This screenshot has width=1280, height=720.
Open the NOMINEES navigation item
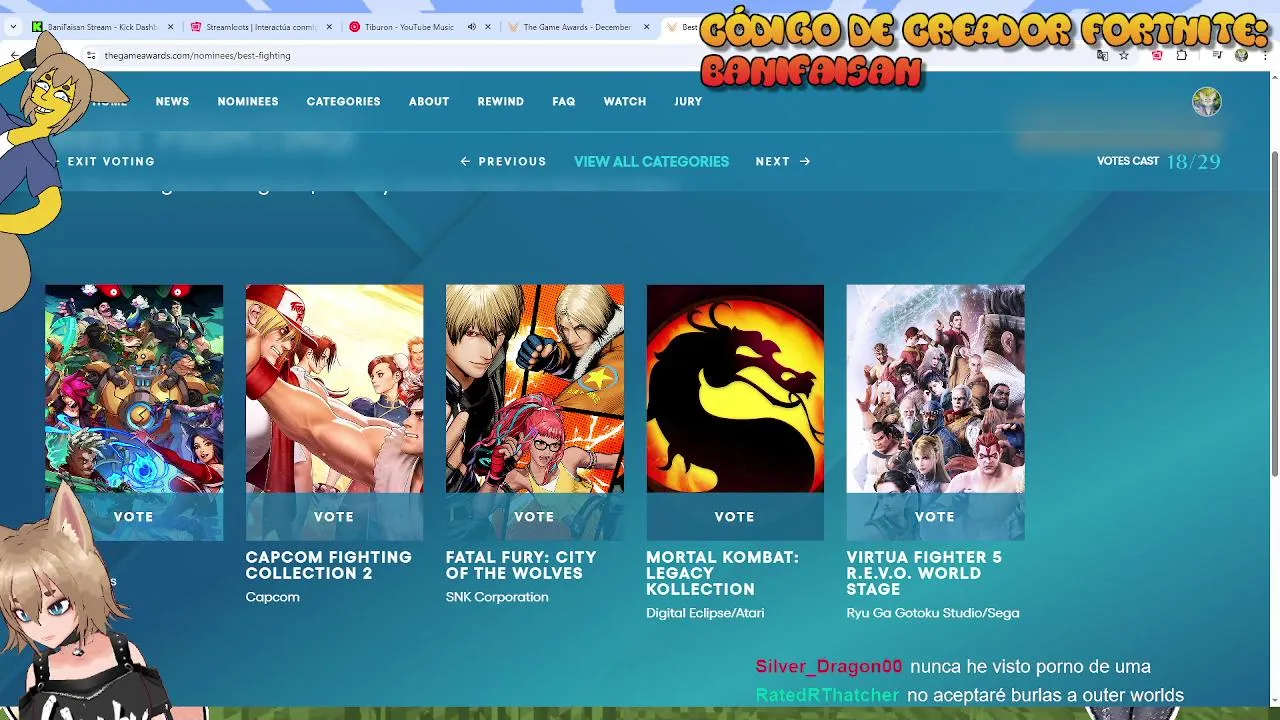tap(248, 101)
